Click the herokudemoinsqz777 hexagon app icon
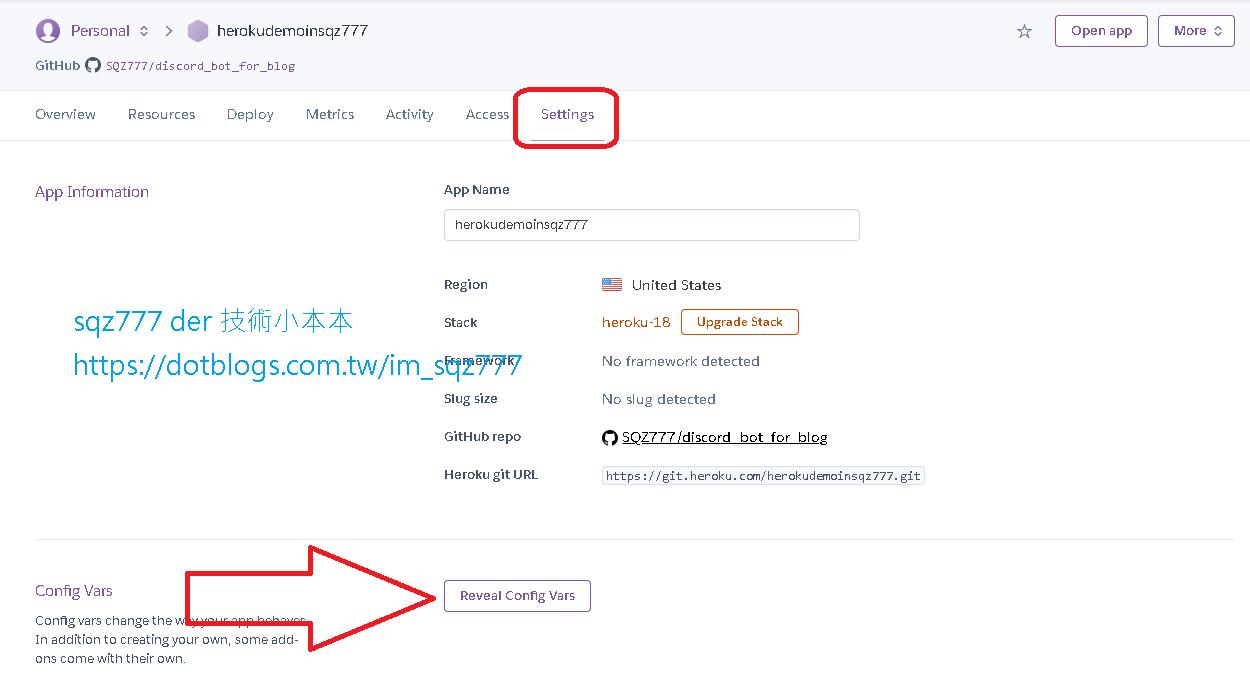1250x691 pixels. [198, 31]
